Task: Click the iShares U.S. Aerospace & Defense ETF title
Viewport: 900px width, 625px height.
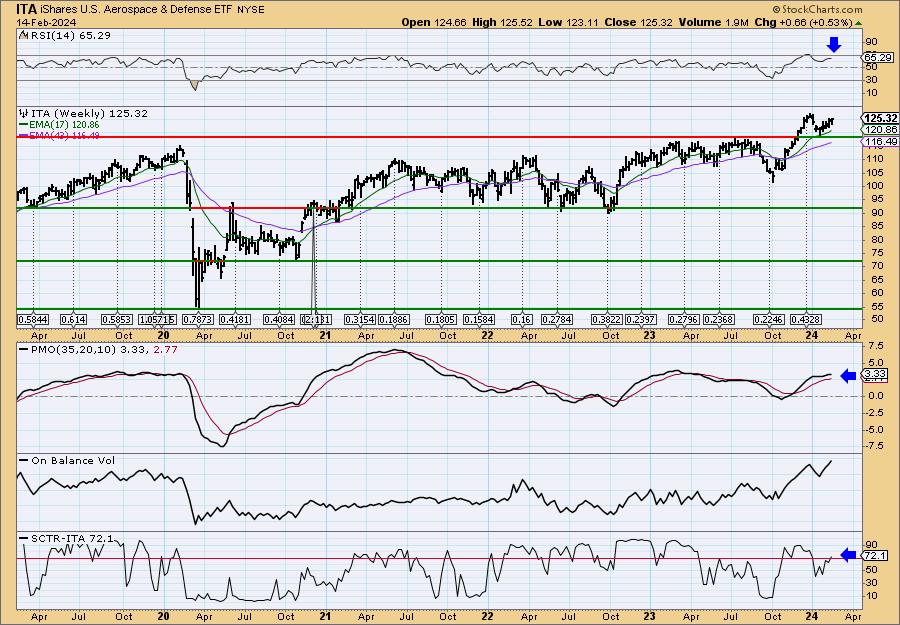Action: point(135,10)
